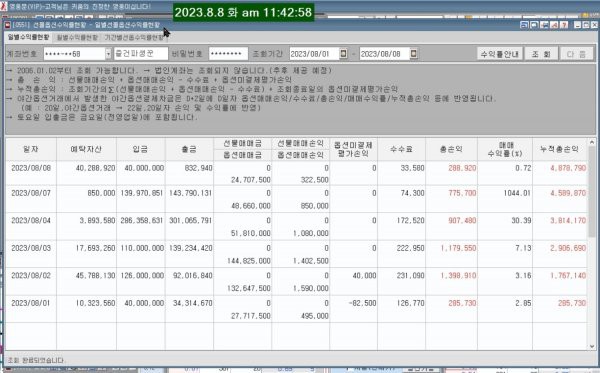Click the start date field 2023/08/01
Screen dimensions: 600x373
[314, 54]
